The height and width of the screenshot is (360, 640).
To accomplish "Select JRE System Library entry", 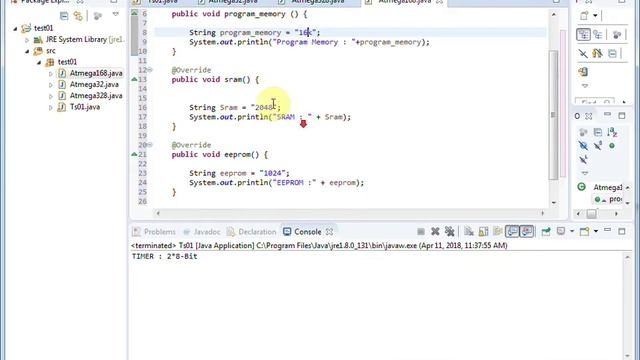I will [x=84, y=40].
